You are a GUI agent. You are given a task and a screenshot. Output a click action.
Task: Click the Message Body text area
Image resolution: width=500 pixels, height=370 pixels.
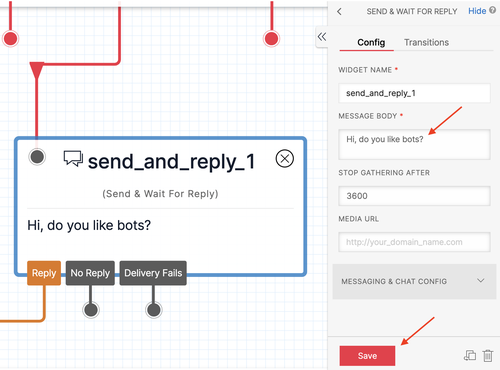[x=414, y=144]
